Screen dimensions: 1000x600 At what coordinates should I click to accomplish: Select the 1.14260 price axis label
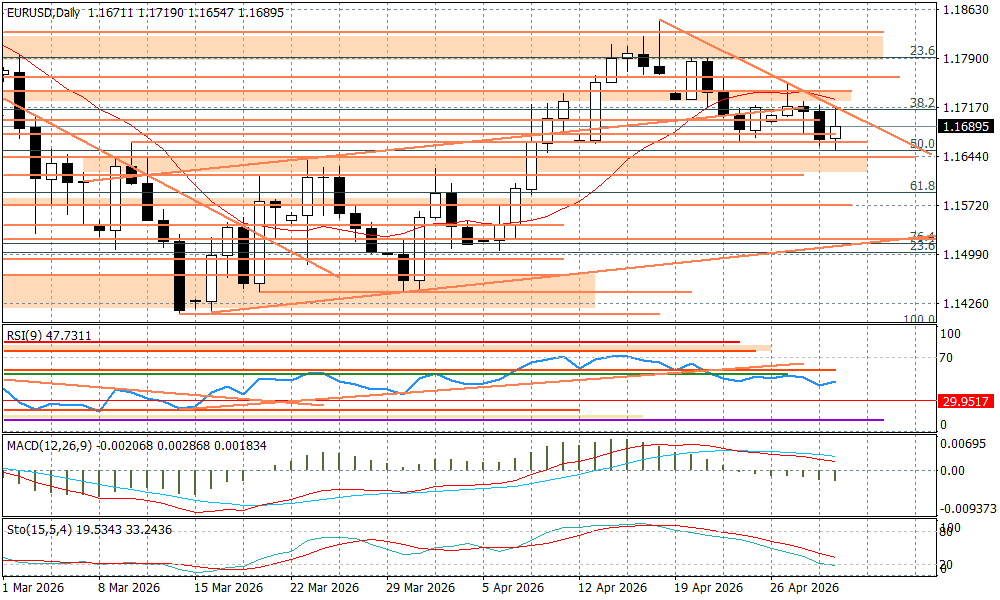tap(965, 303)
